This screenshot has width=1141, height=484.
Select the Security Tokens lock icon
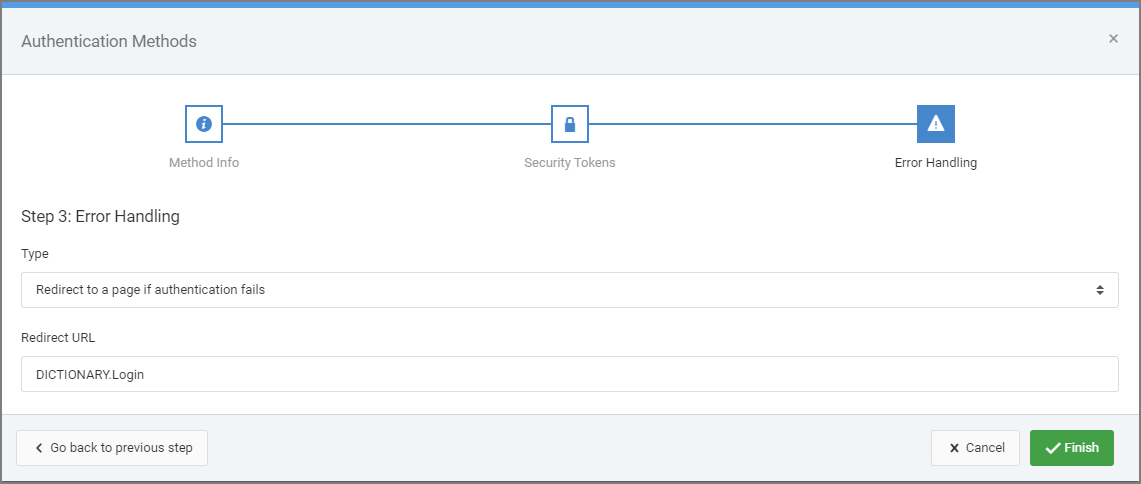pyautogui.click(x=570, y=124)
